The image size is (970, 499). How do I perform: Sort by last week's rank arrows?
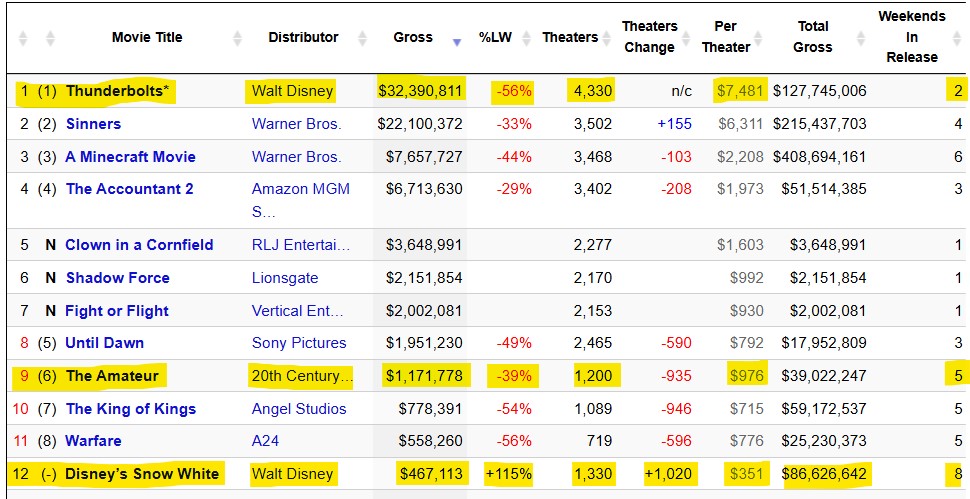pyautogui.click(x=51, y=38)
